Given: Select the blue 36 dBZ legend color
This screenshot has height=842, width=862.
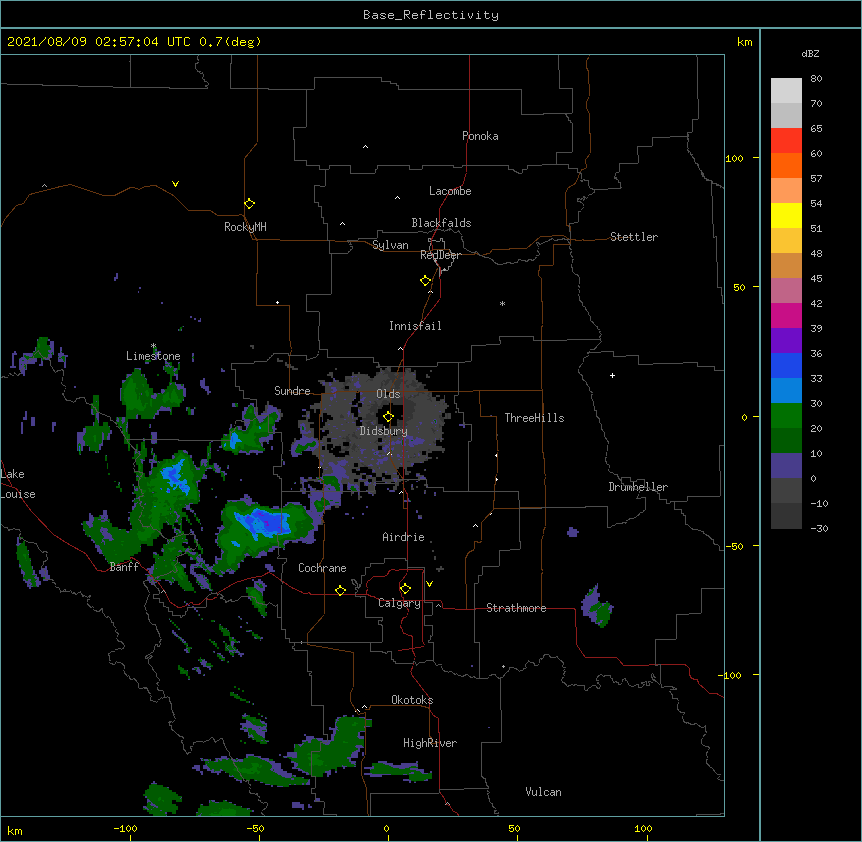Looking at the screenshot, I should 786,365.
